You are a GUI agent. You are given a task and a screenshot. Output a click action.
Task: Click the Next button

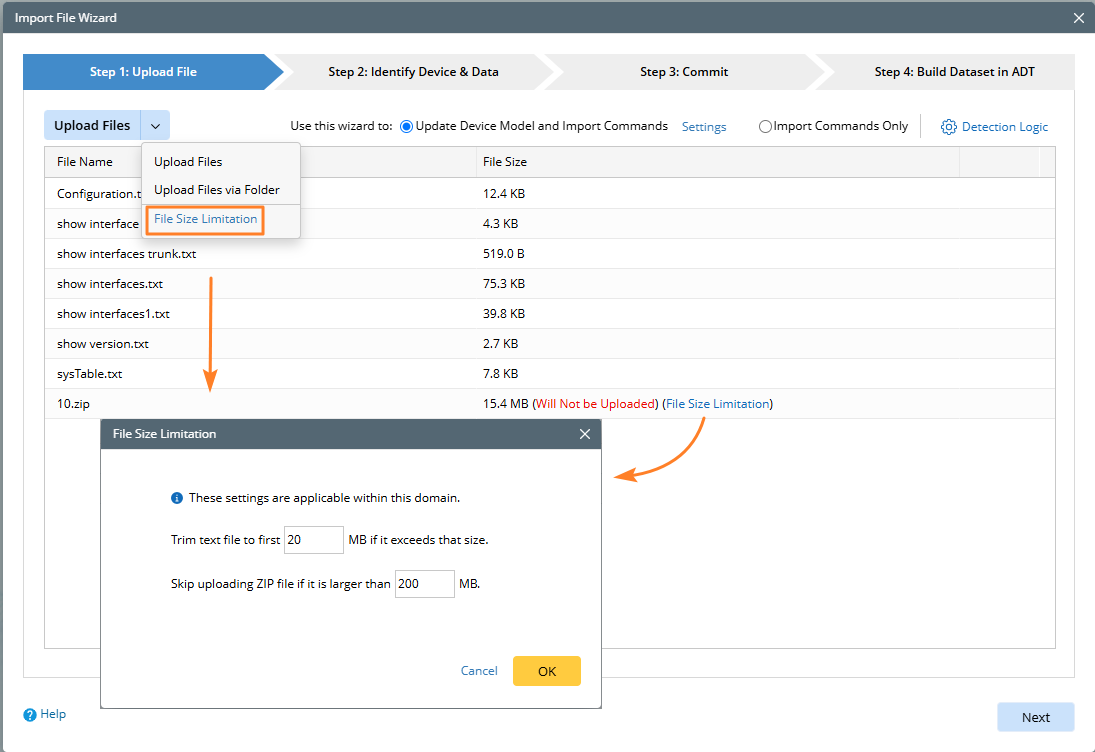(x=1035, y=717)
